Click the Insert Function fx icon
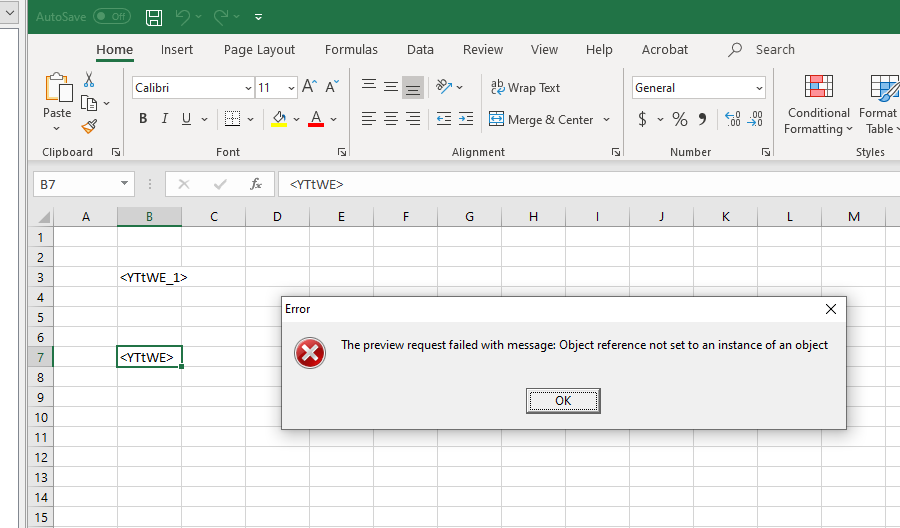This screenshot has height=528, width=900. point(256,184)
